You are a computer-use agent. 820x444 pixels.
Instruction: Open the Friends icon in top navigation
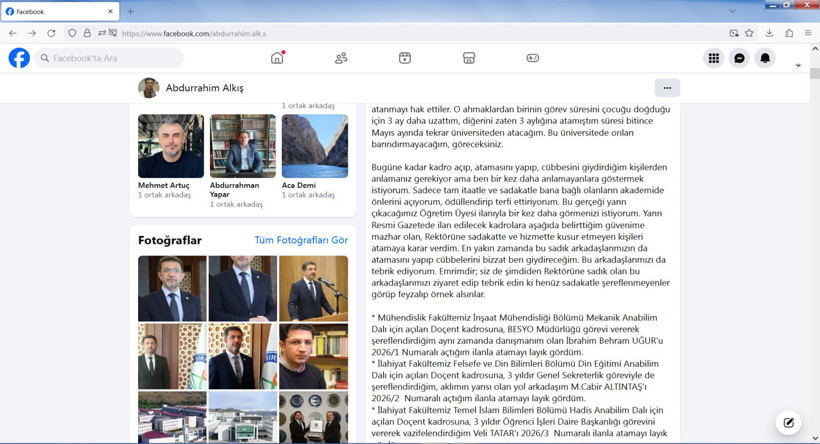pyautogui.click(x=341, y=58)
